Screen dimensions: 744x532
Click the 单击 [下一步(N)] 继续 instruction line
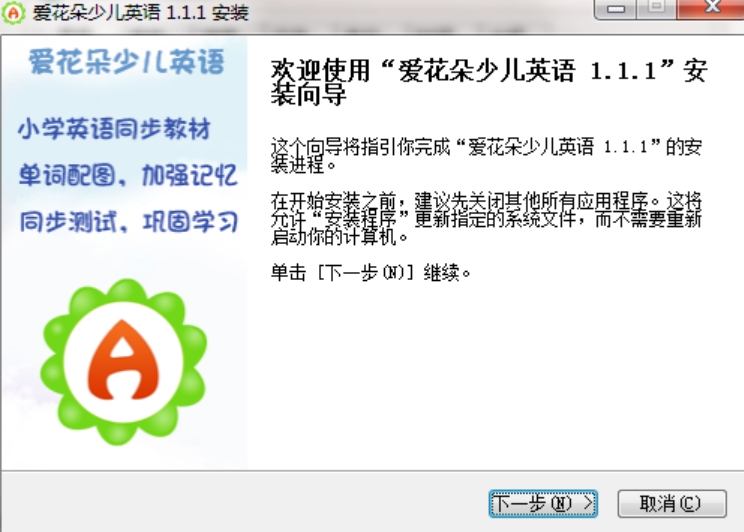[371, 273]
